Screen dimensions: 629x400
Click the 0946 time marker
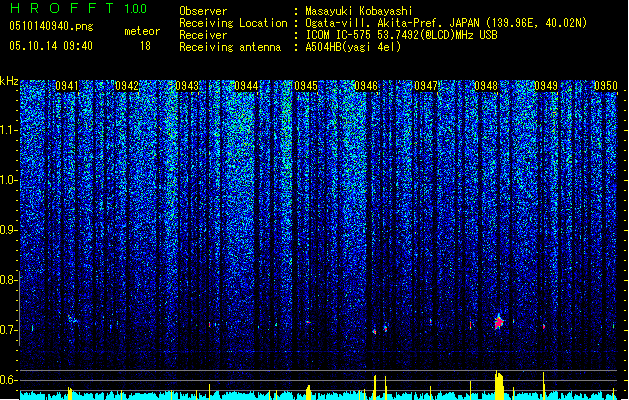[x=366, y=86]
